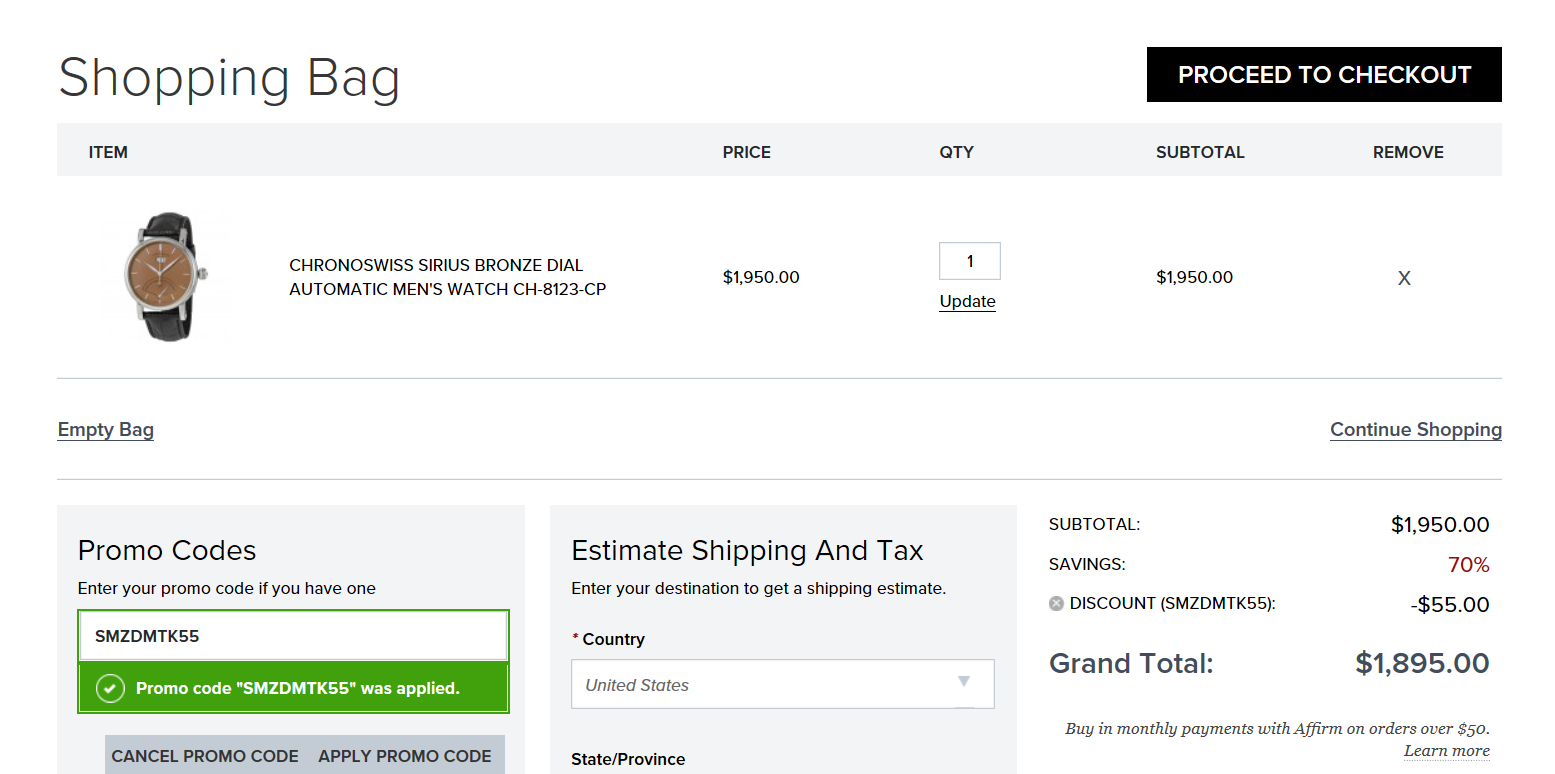Open the Chronoswiss Sirius Bronze Dial product name

[x=448, y=277]
